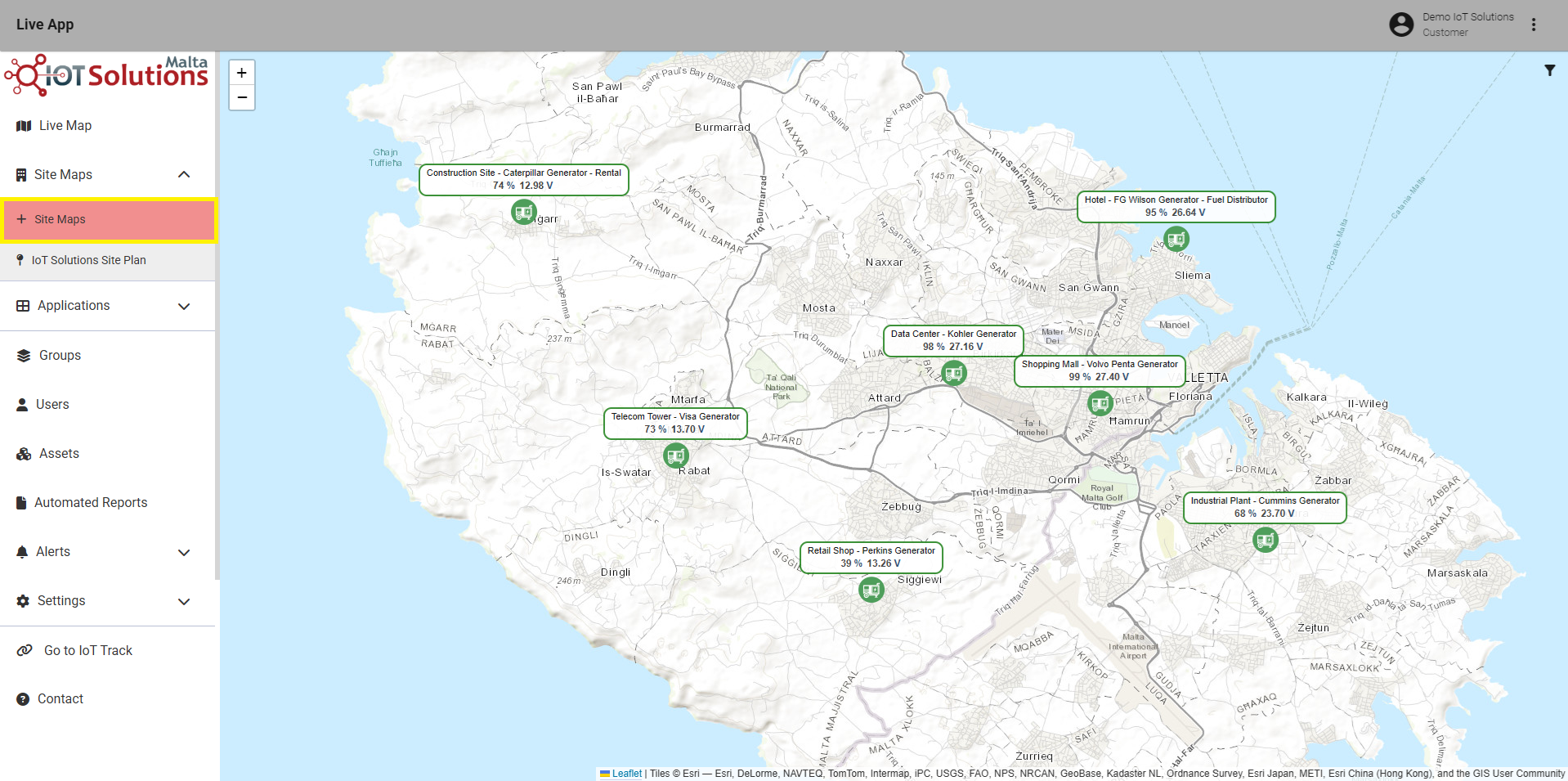
Task: Click the Shopping Mall Volvo Penta marker
Action: pos(1100,403)
